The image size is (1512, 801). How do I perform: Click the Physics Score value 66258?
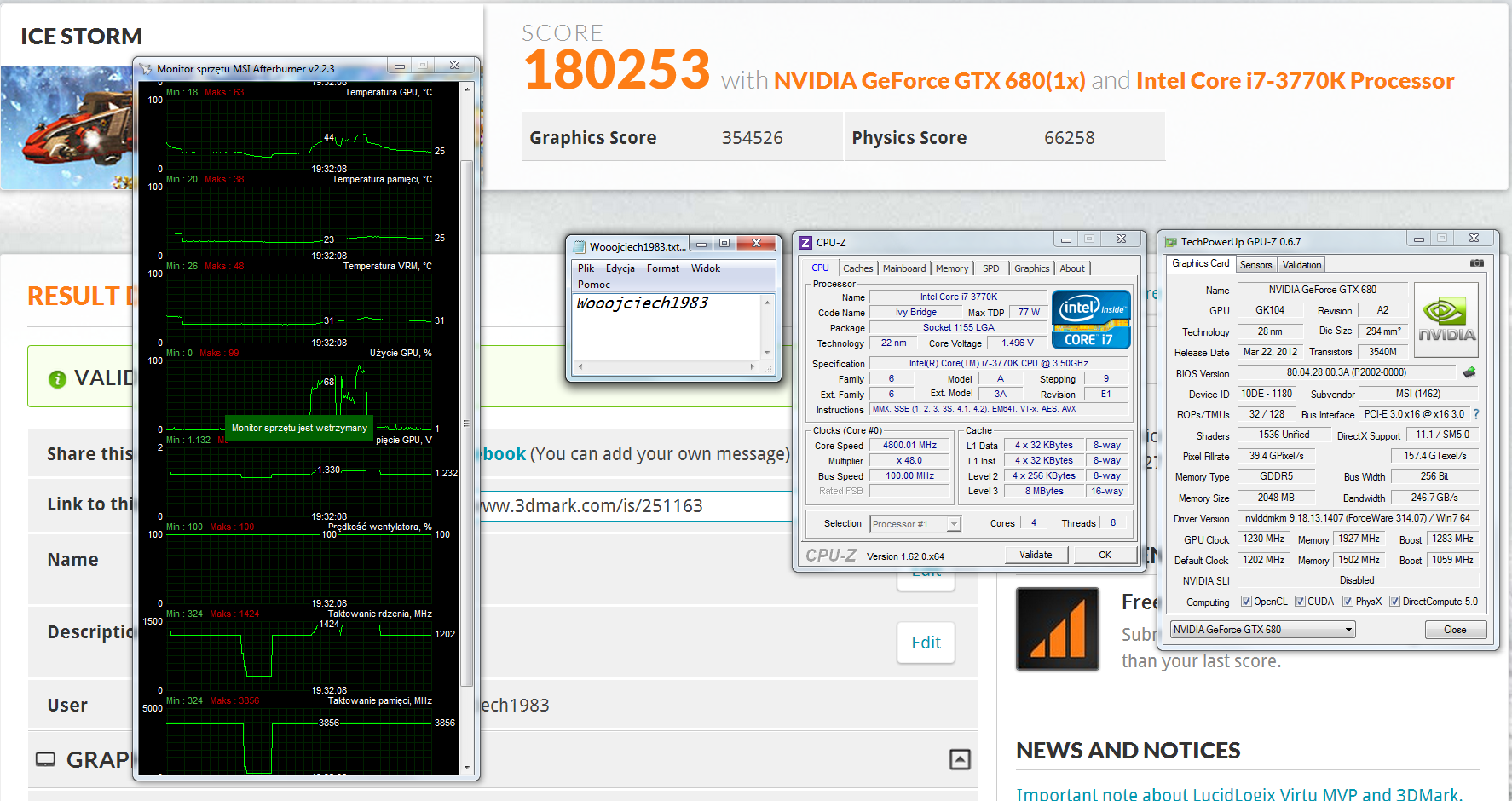point(1070,138)
